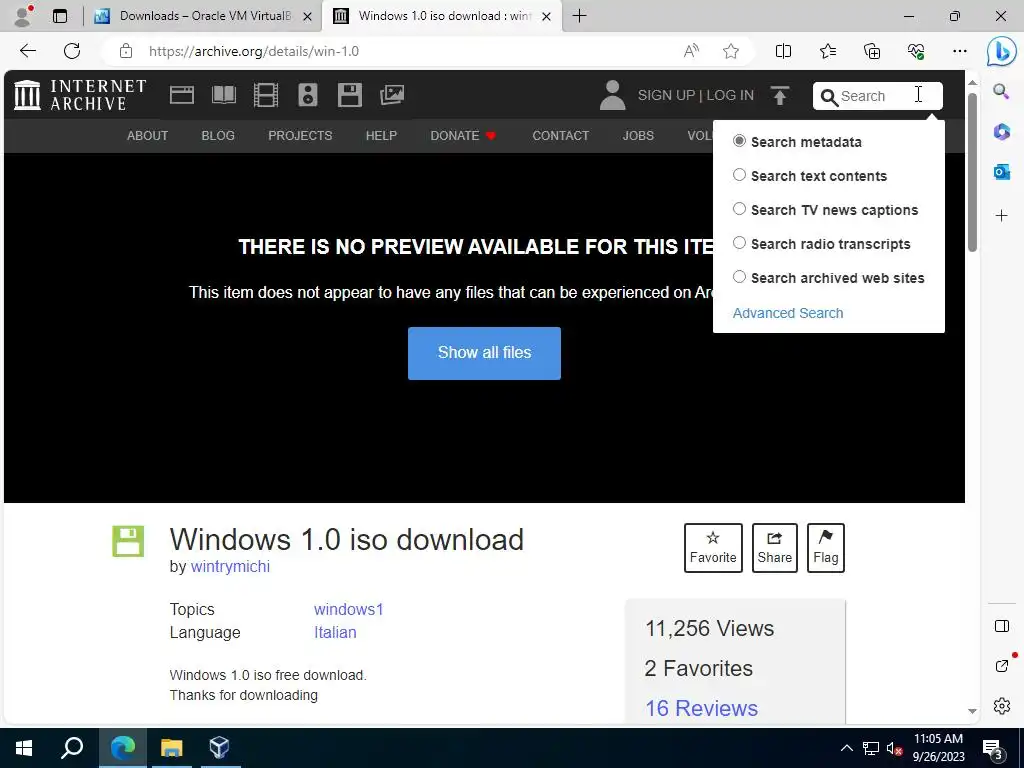
Task: Click the user avatar icon
Action: [x=613, y=95]
